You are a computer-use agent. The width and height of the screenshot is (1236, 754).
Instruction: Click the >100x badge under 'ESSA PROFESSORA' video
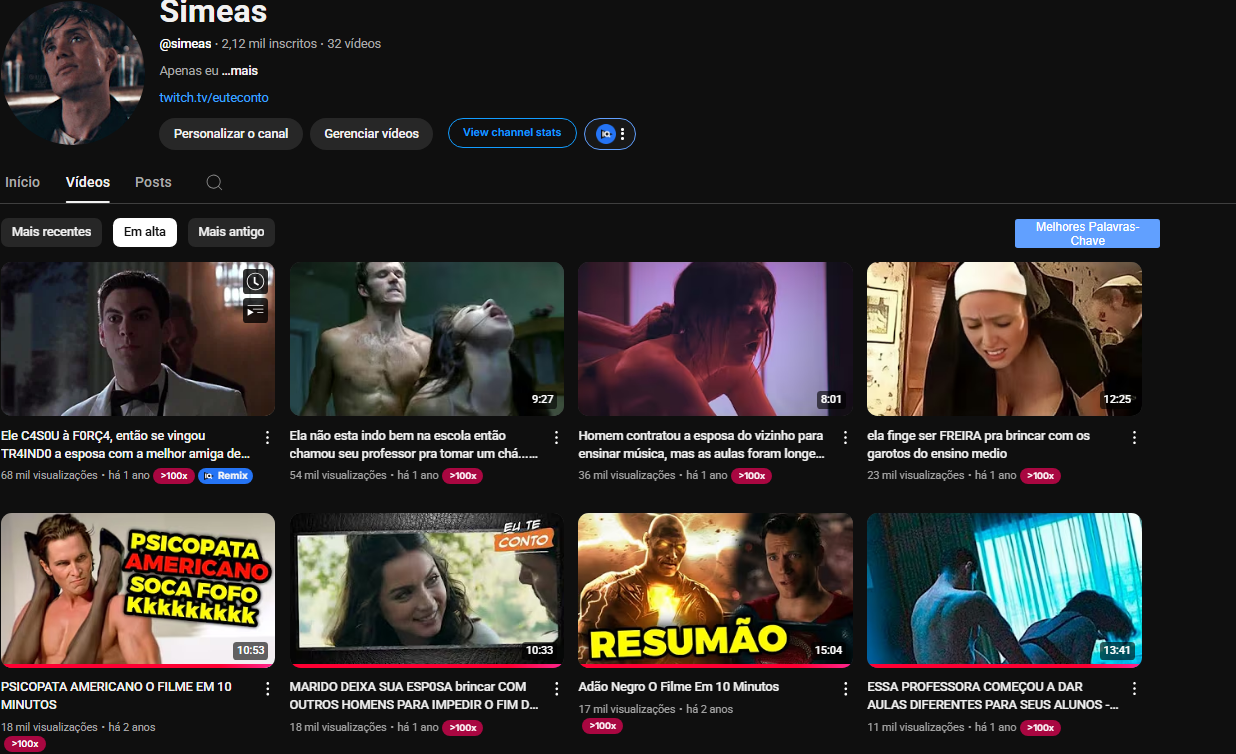[1040, 728]
